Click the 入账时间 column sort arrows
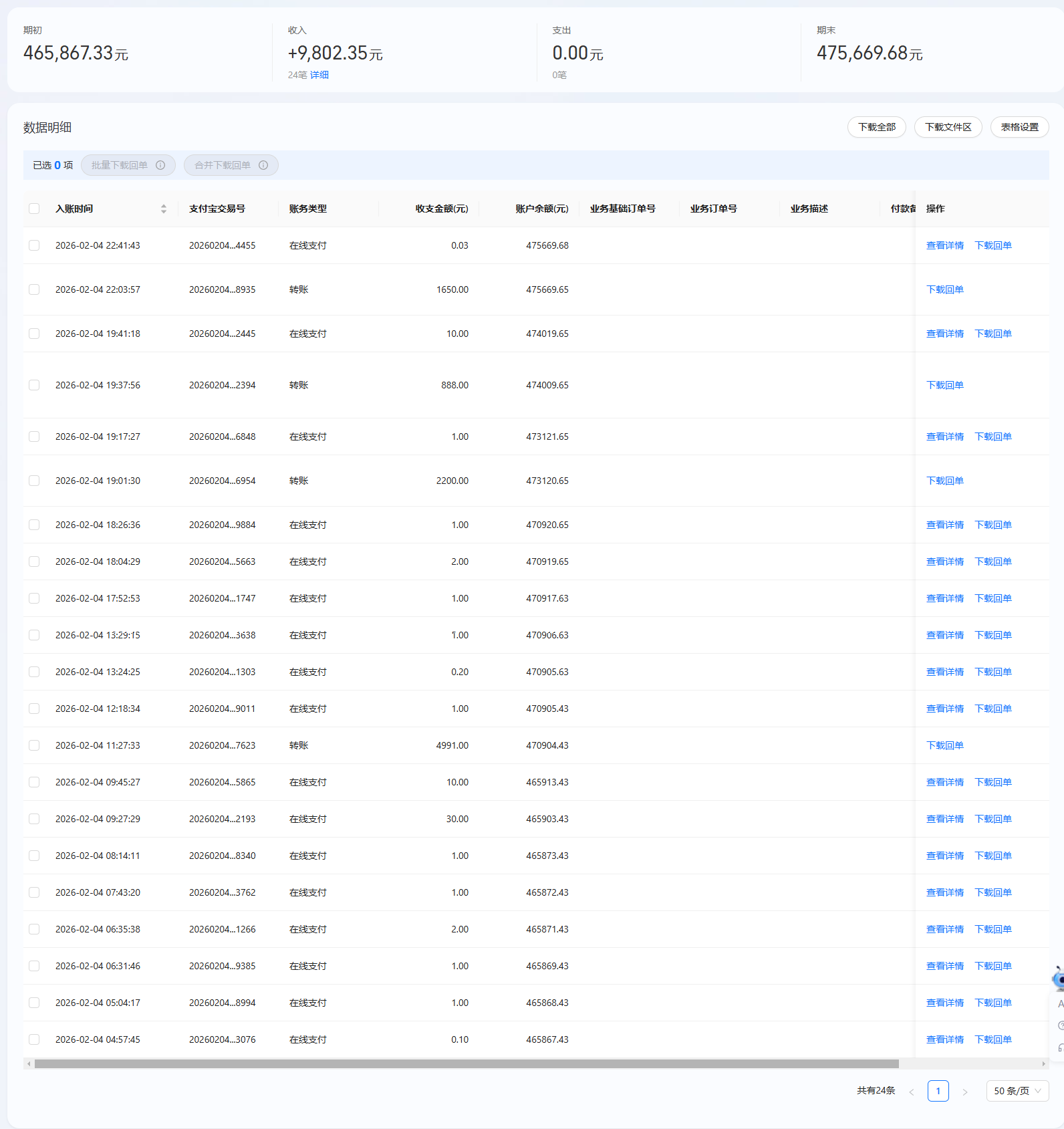 point(164,209)
